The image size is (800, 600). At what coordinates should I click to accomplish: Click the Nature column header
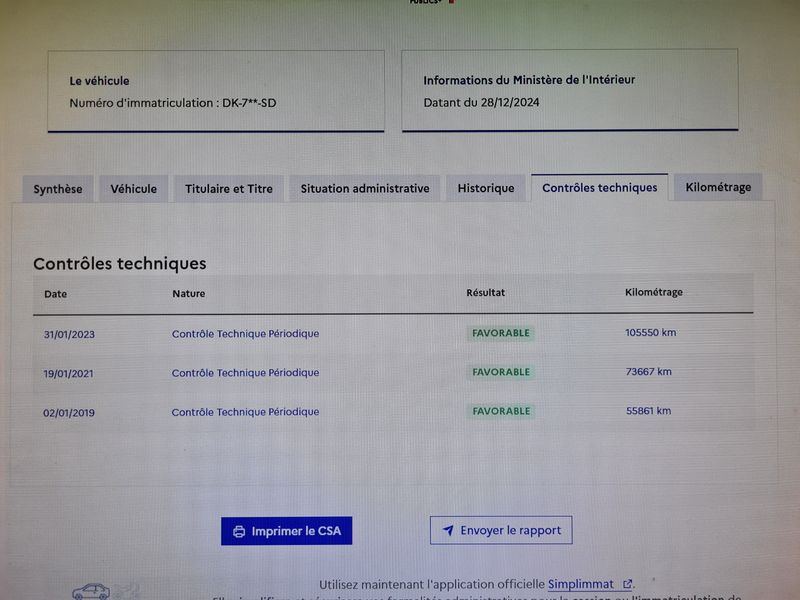point(189,293)
